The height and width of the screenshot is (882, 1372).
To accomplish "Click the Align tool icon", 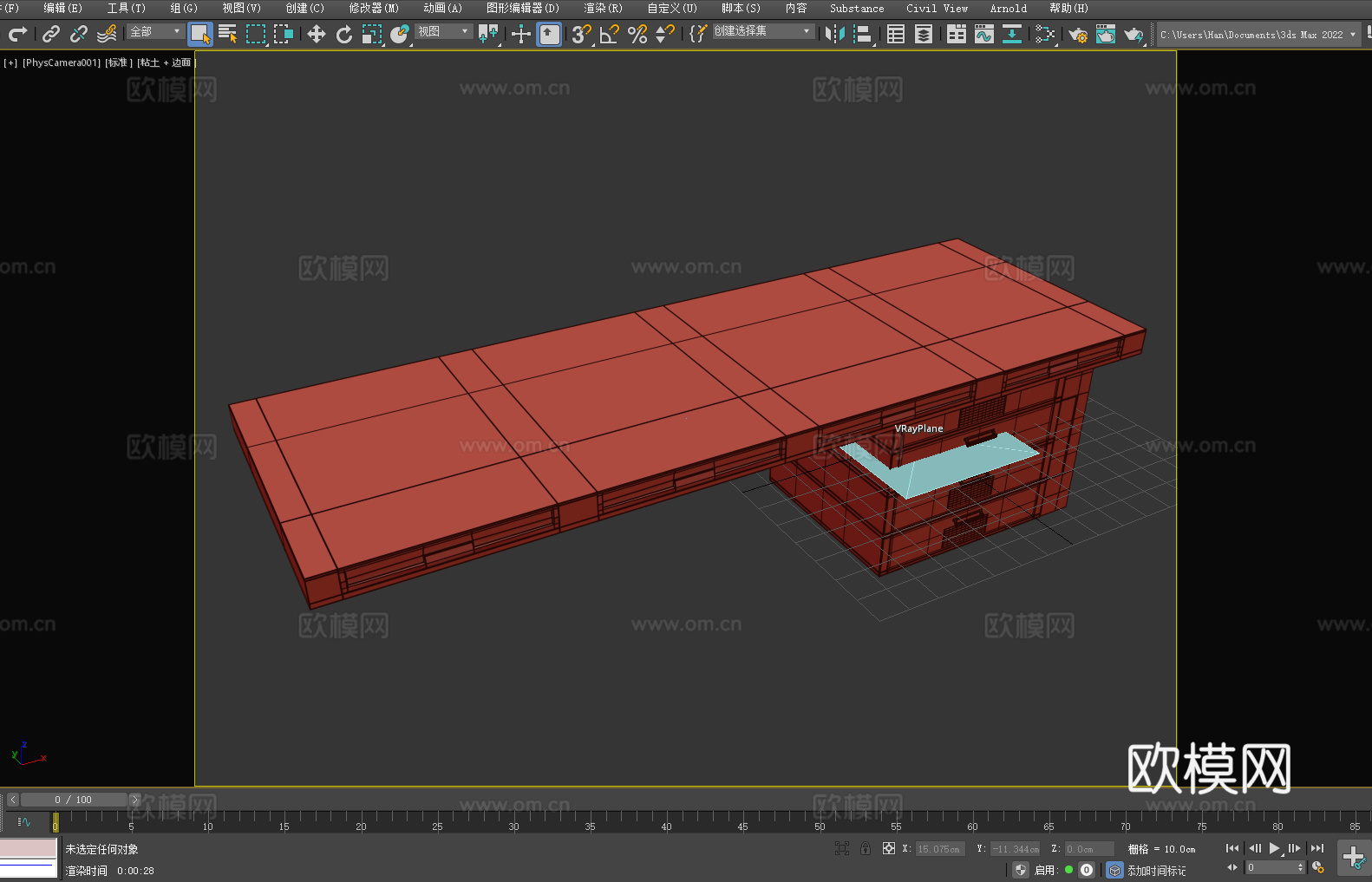I will click(x=863, y=34).
